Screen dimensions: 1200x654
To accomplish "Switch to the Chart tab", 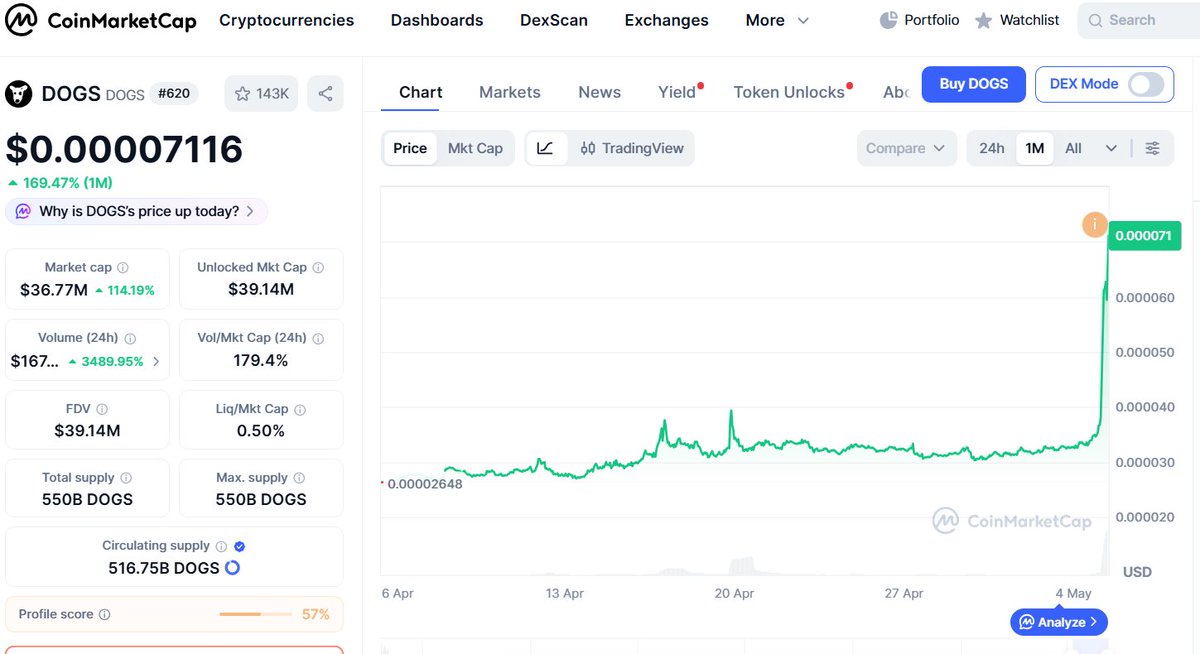I will pos(420,92).
